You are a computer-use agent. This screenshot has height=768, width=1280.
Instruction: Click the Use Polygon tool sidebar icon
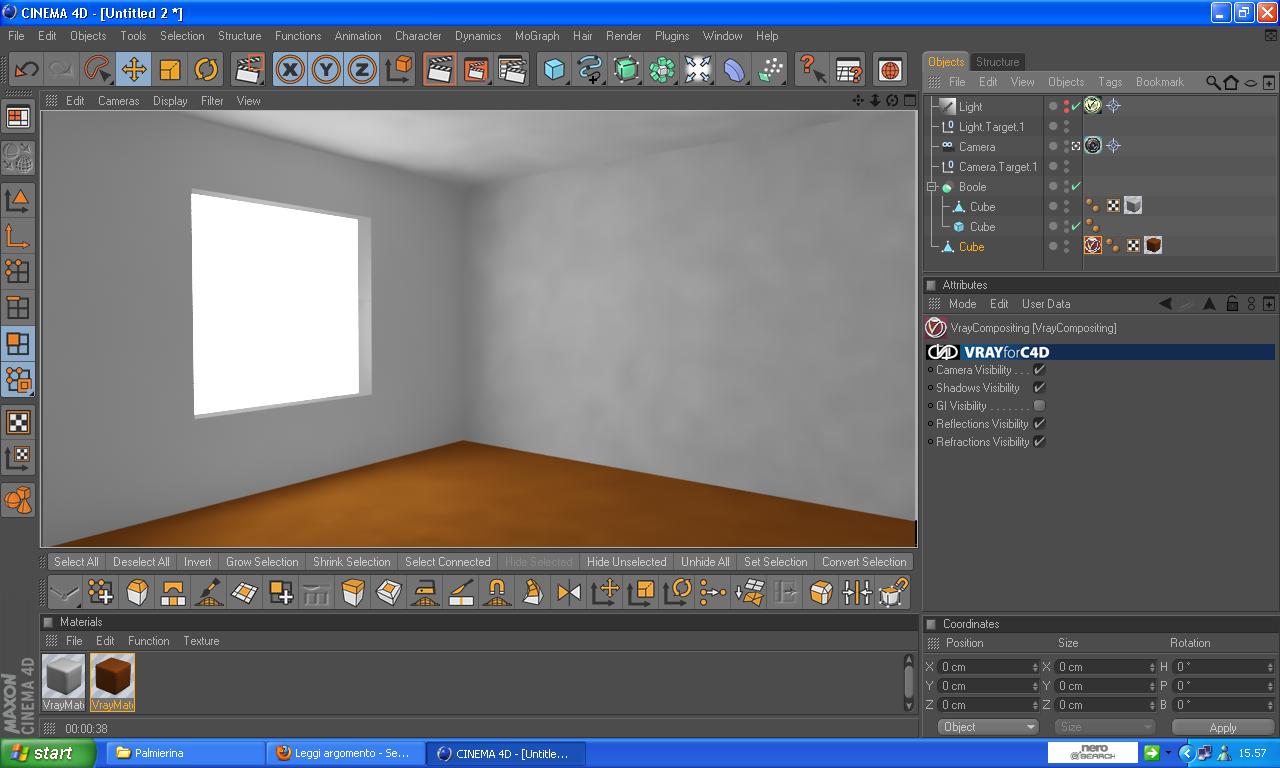[x=18, y=343]
